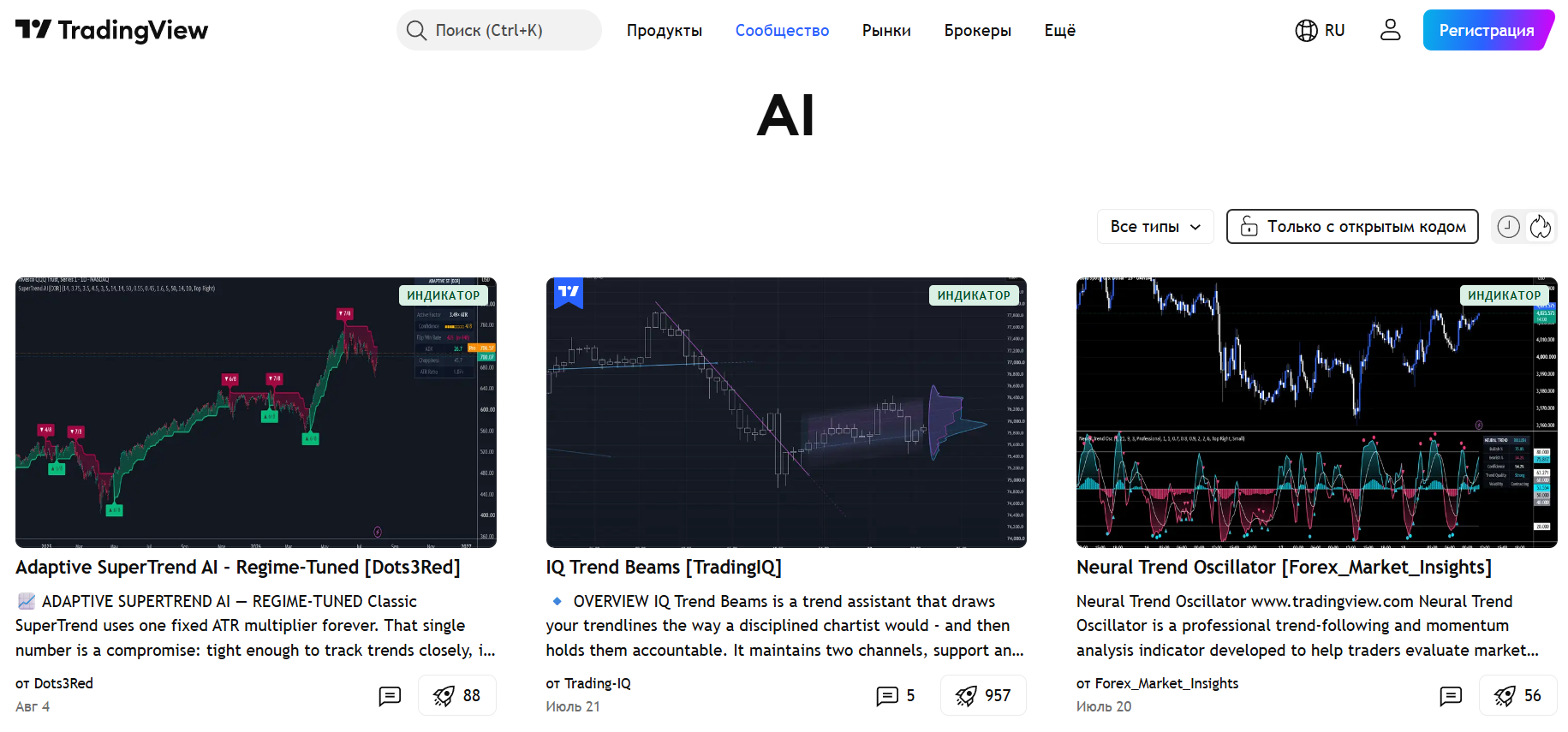Screen dimensions: 1568x732
Task: Open comments on IQ Trend Beams
Action: [896, 696]
